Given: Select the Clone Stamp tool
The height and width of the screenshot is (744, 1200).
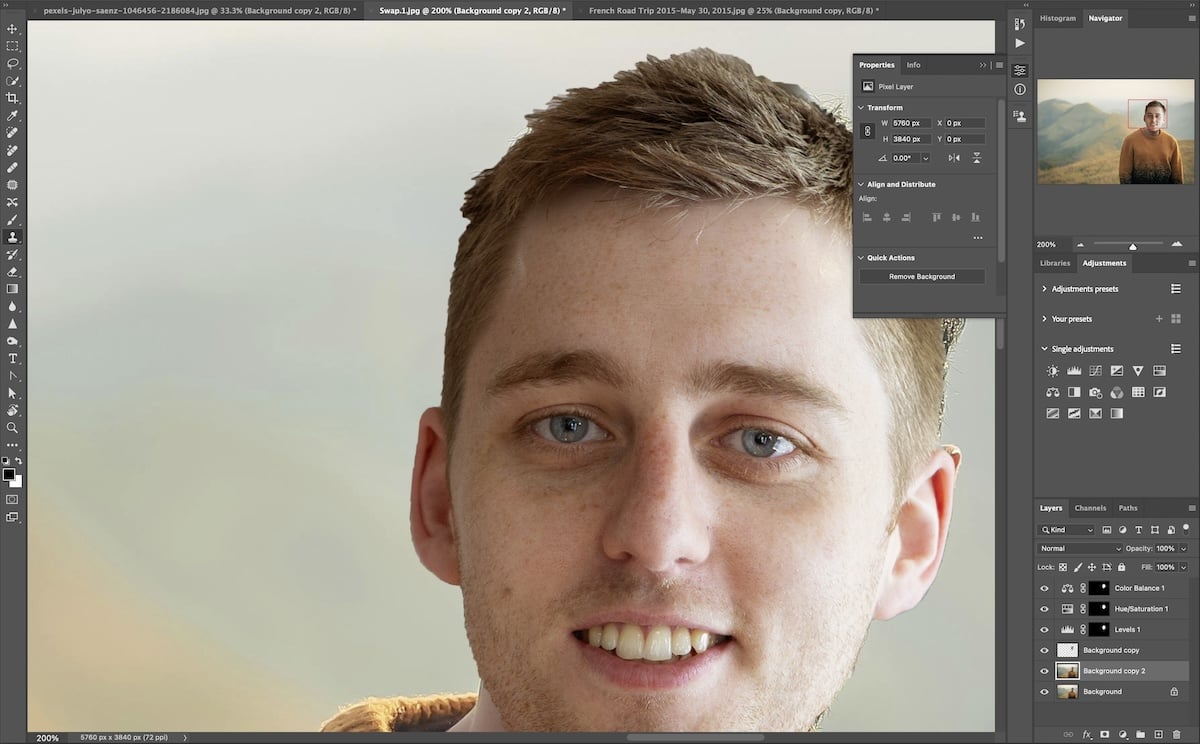Looking at the screenshot, I should [x=13, y=236].
